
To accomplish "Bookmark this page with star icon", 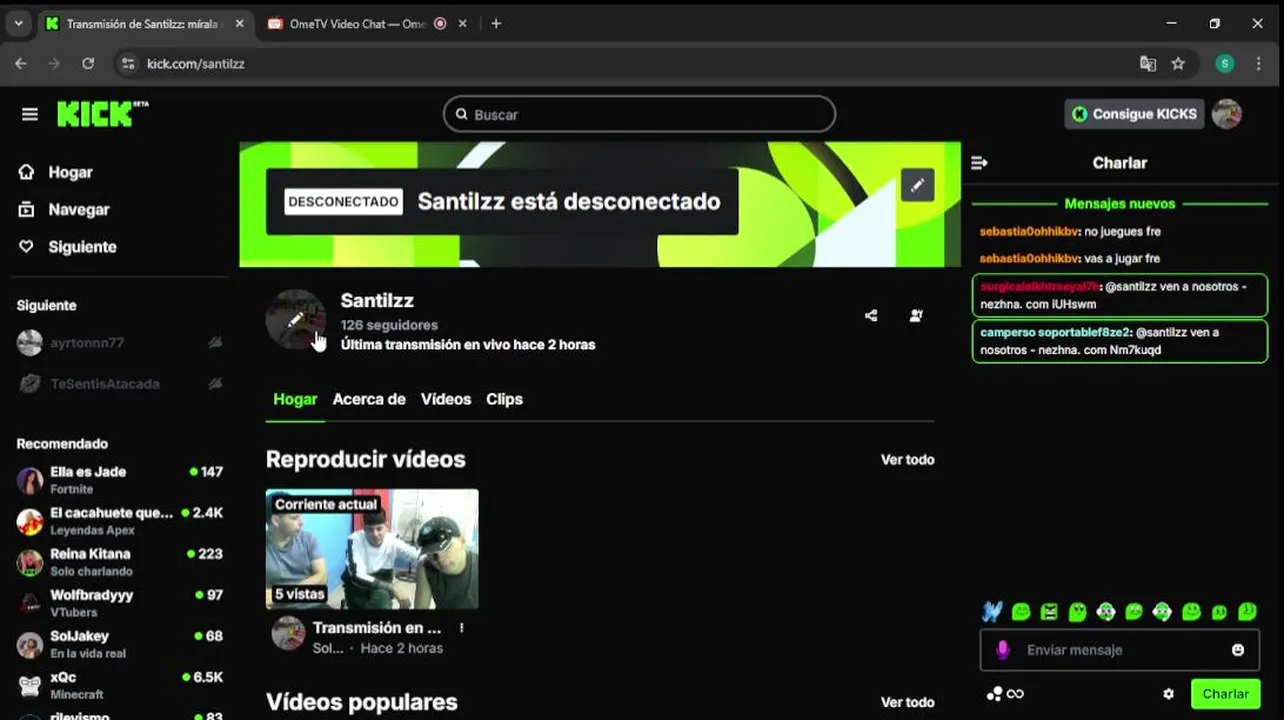I will (x=1178, y=63).
